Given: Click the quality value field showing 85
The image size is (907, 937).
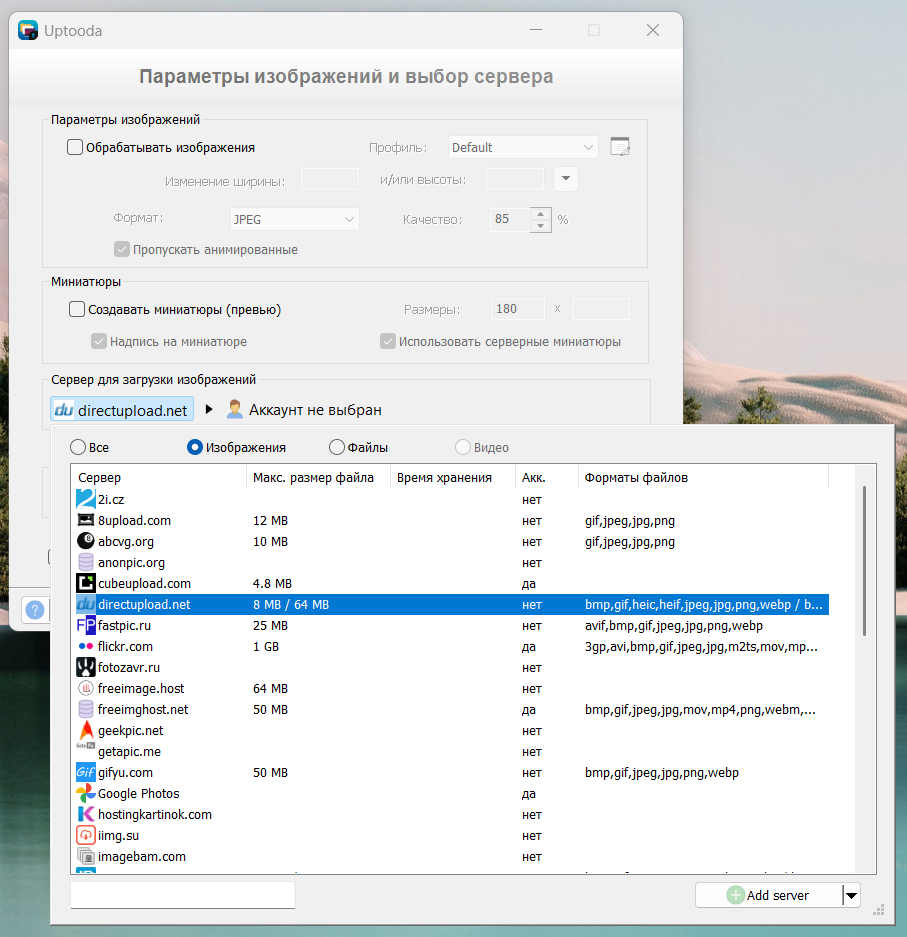Looking at the screenshot, I should click(510, 219).
